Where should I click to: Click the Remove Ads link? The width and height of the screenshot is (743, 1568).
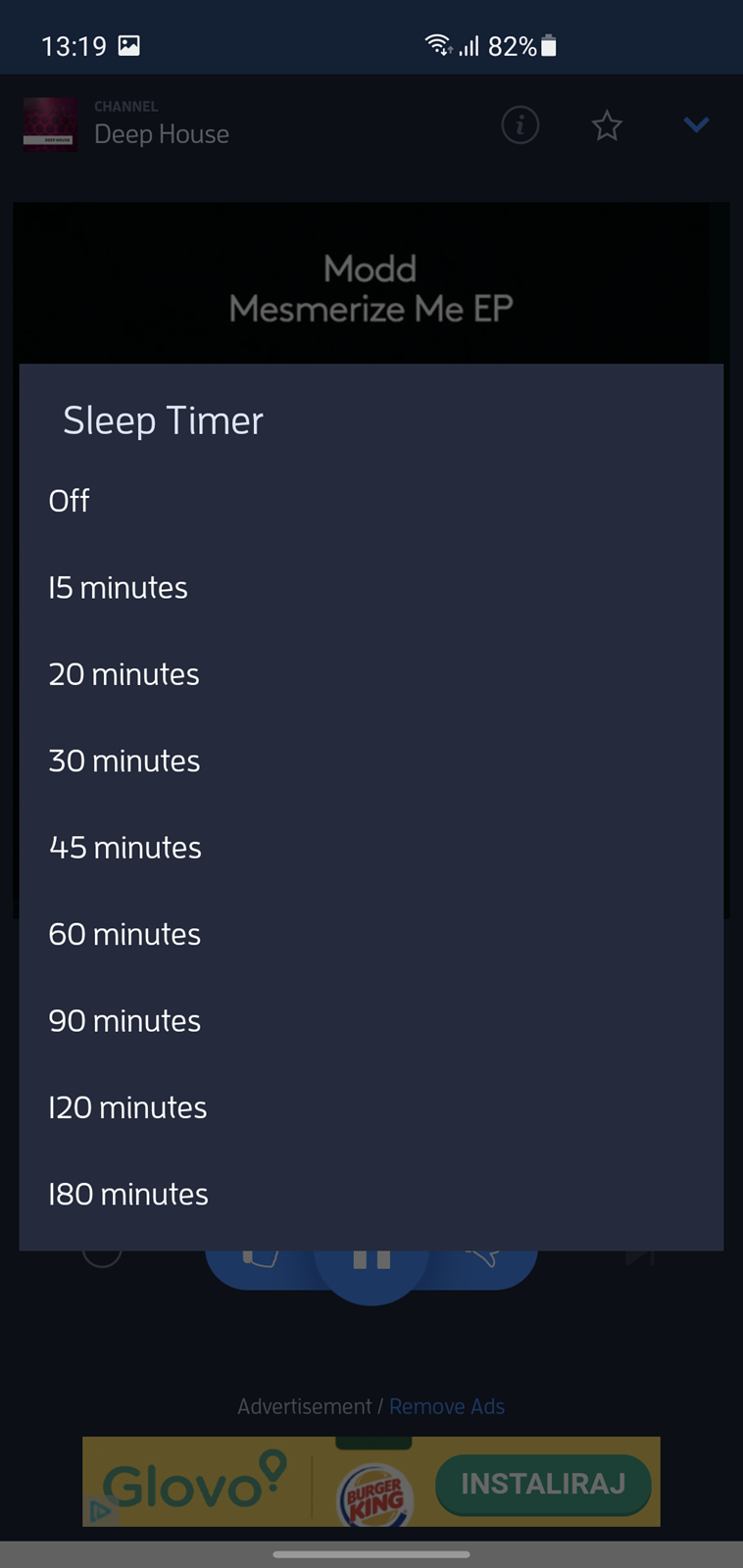[447, 1406]
